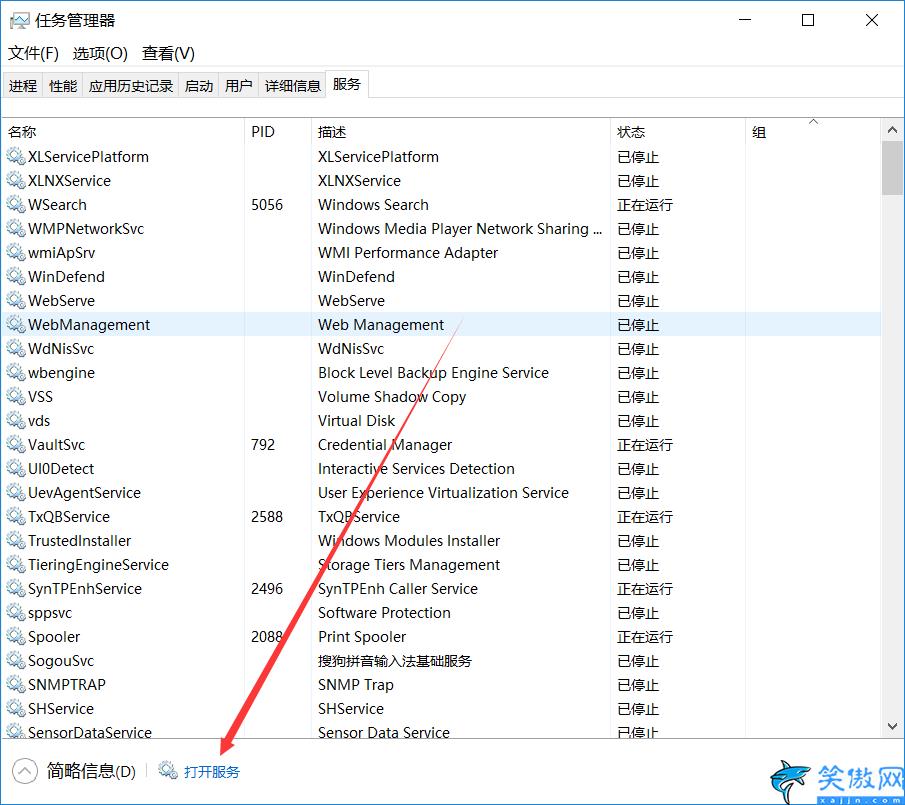
Task: Select the WSearch service name
Action: point(57,205)
